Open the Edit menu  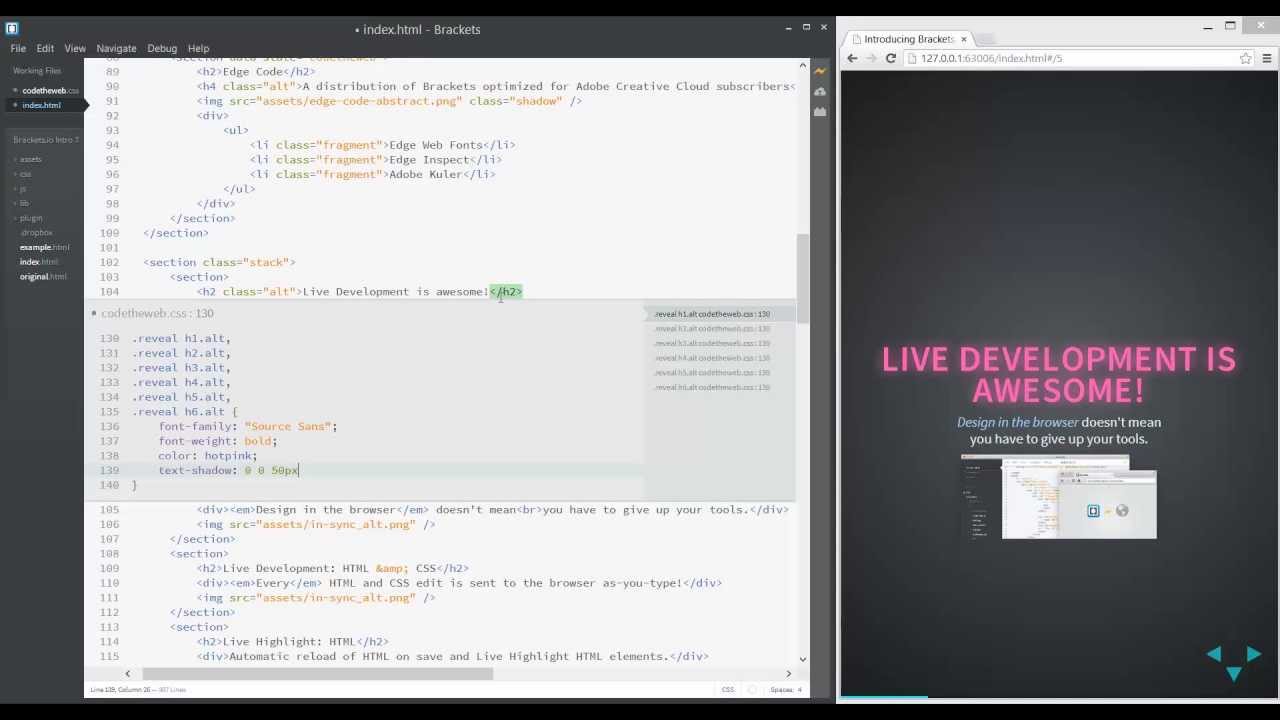pyautogui.click(x=45, y=48)
